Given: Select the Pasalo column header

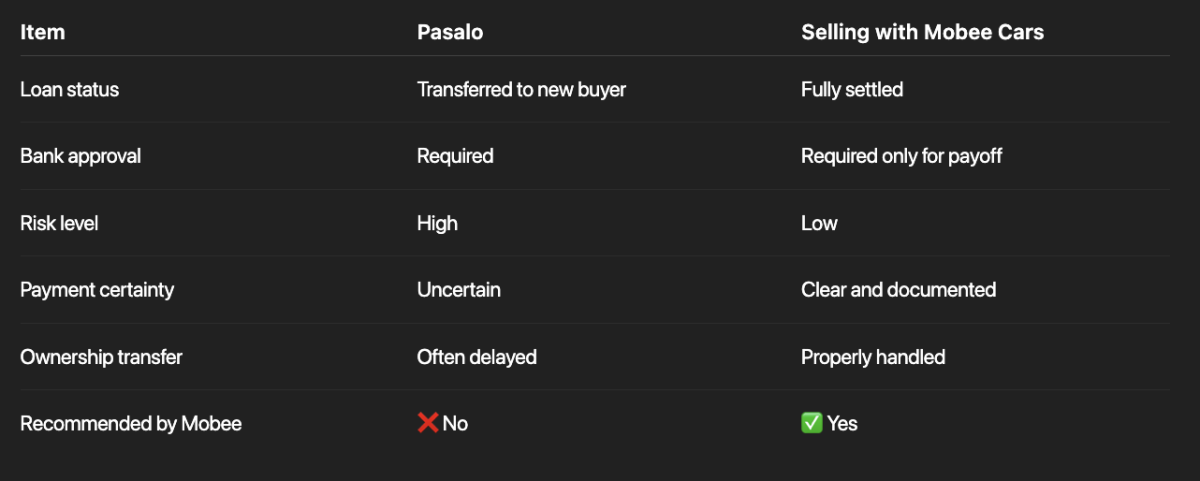Looking at the screenshot, I should [x=449, y=32].
